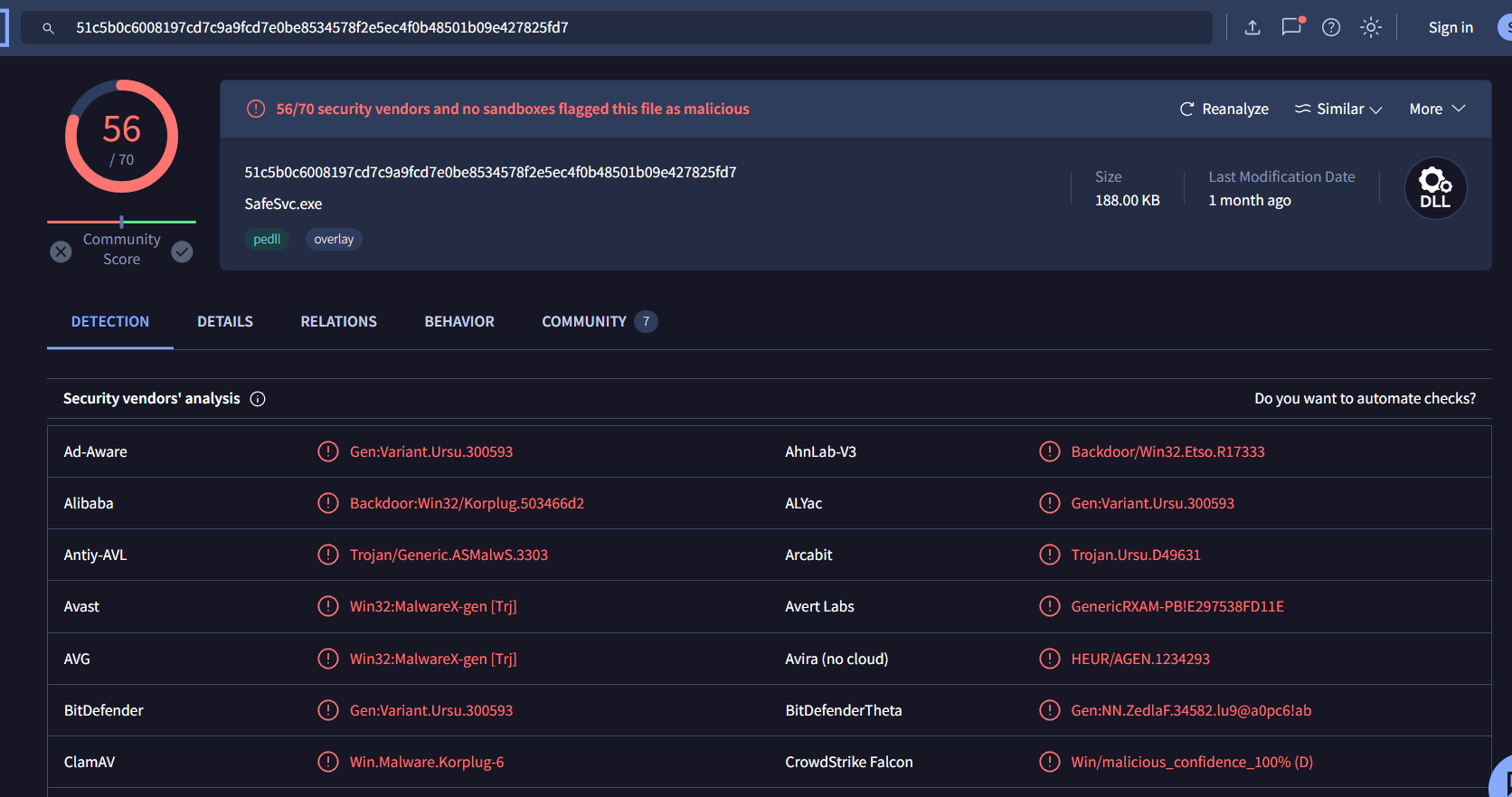Click the Ad-Aware detection alert icon
This screenshot has height=797, width=1512.
click(328, 451)
